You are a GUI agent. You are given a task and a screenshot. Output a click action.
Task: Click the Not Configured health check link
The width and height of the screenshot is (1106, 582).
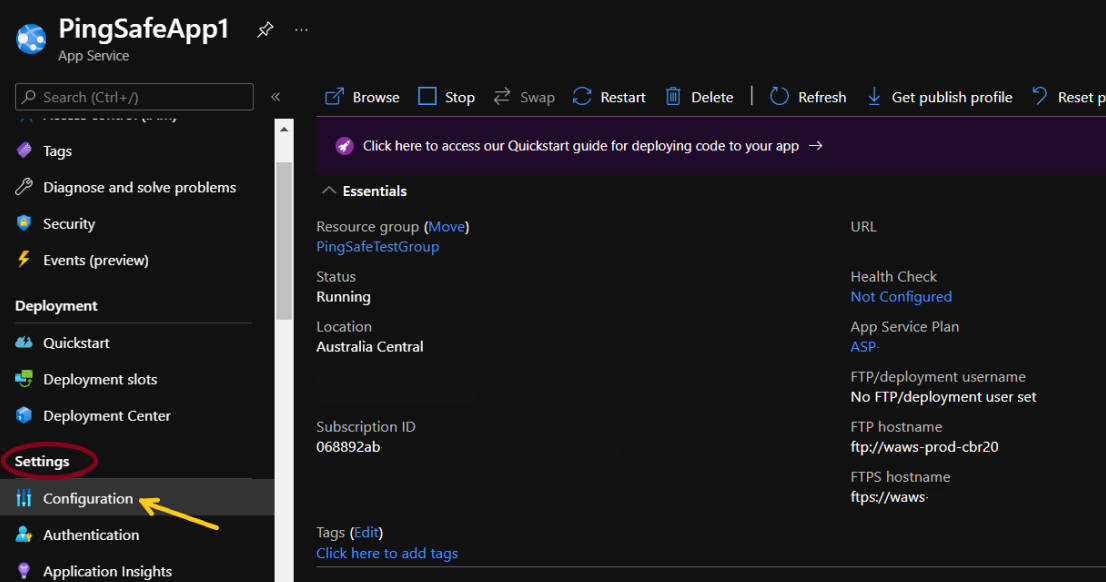pos(900,297)
